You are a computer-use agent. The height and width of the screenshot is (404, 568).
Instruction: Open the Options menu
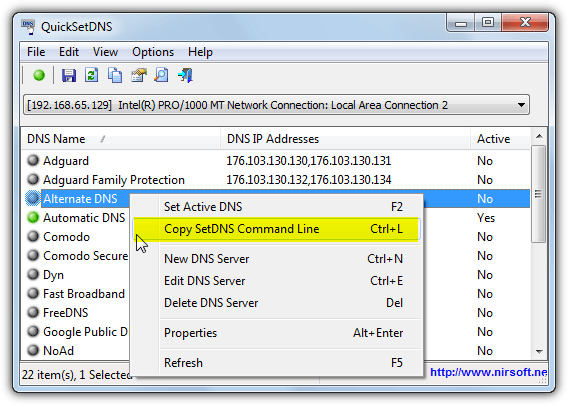(153, 52)
